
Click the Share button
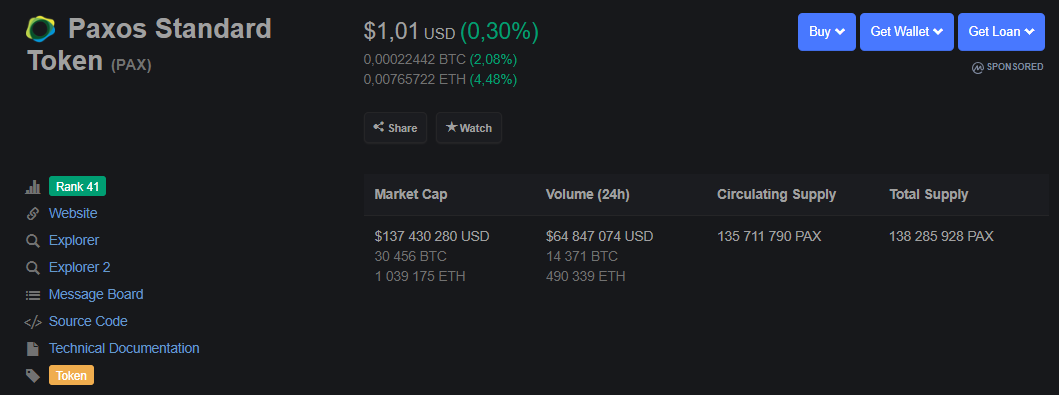[395, 128]
